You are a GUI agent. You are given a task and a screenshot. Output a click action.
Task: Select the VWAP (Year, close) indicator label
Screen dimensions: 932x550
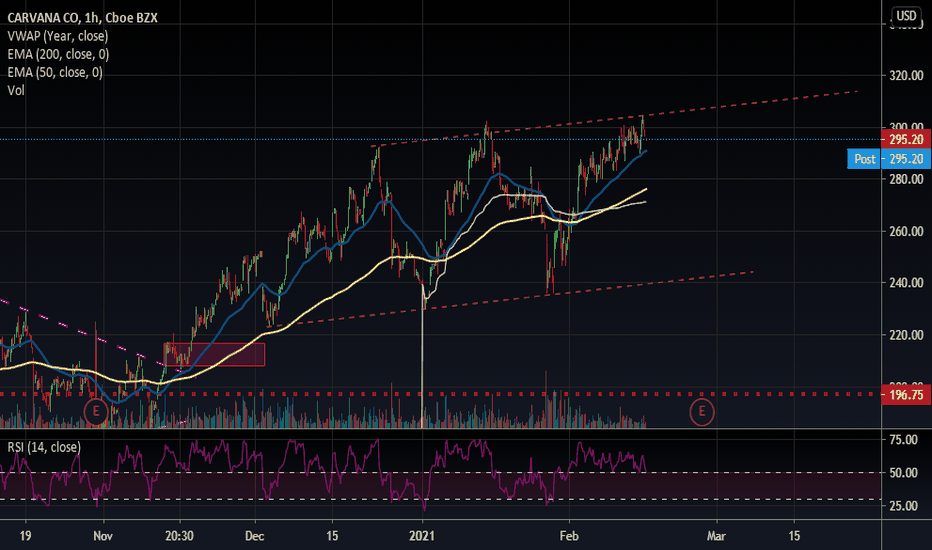[x=58, y=36]
